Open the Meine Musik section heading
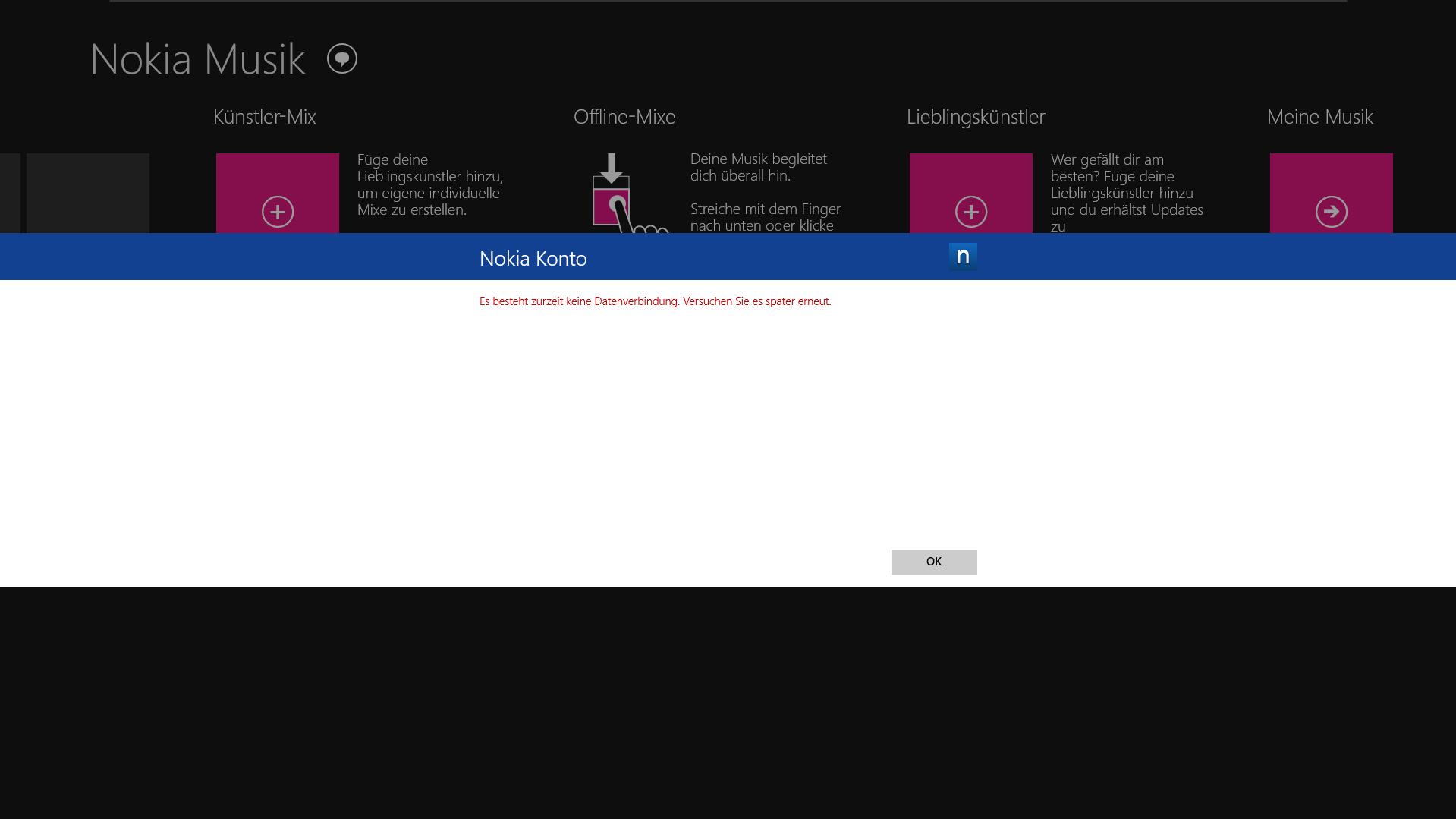Viewport: 1456px width, 819px height. pos(1319,117)
